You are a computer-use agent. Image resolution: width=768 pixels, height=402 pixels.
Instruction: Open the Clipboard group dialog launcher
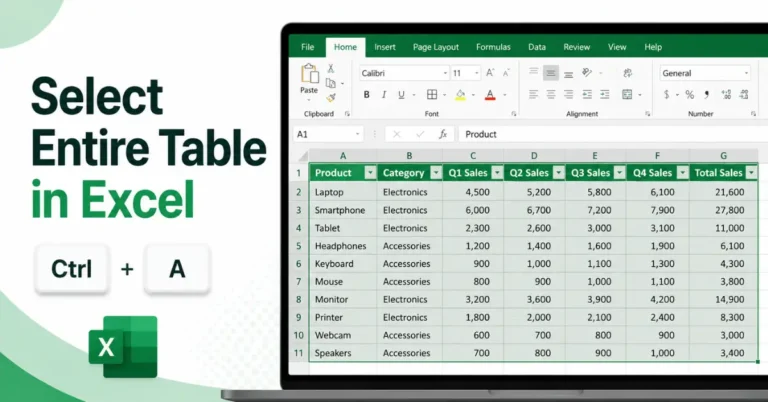(347, 114)
